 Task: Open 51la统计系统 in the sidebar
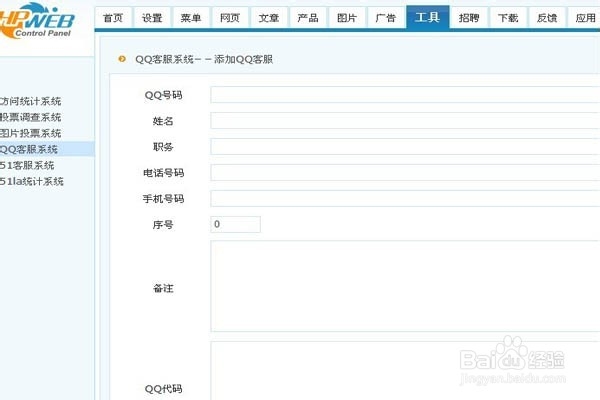32,181
